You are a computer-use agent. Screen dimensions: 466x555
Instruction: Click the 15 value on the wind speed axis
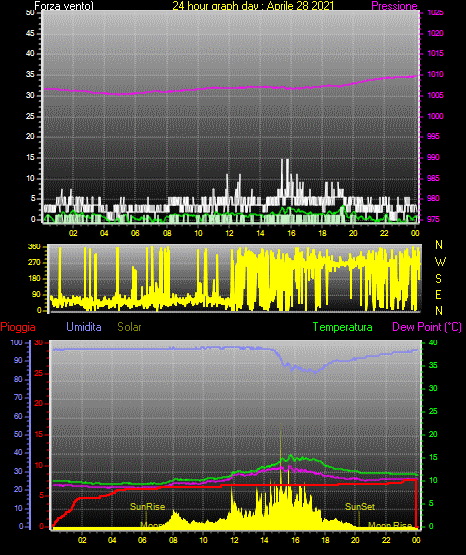[30, 157]
